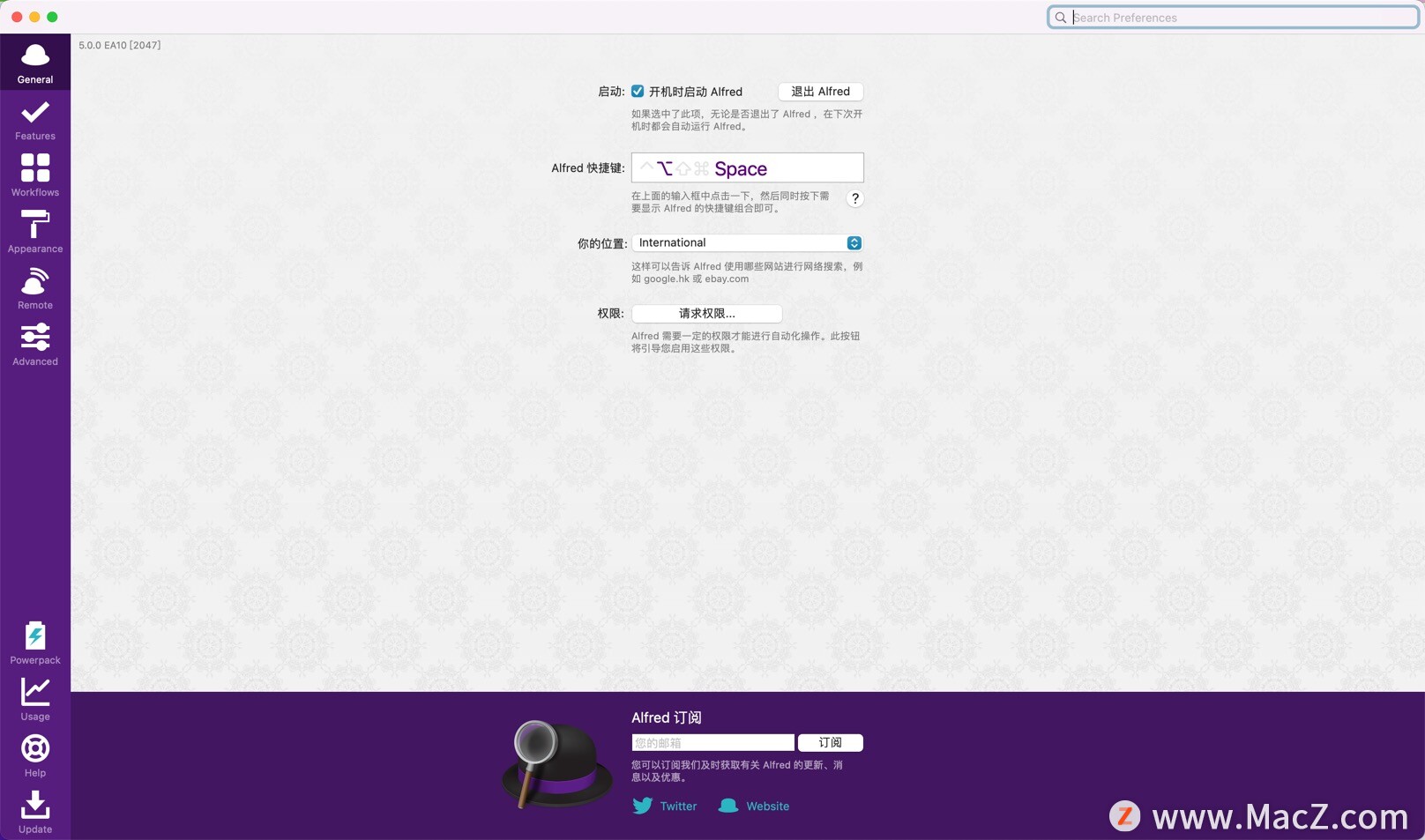Click the question mark help button
Viewport: 1425px width, 840px height.
coord(854,198)
